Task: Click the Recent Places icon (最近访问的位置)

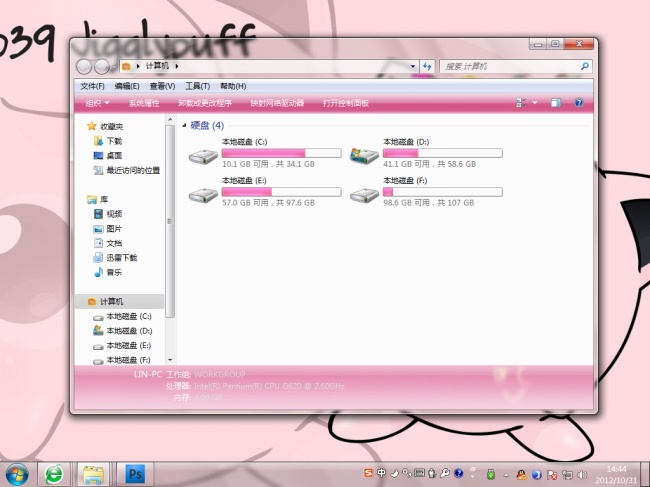Action: 98,170
